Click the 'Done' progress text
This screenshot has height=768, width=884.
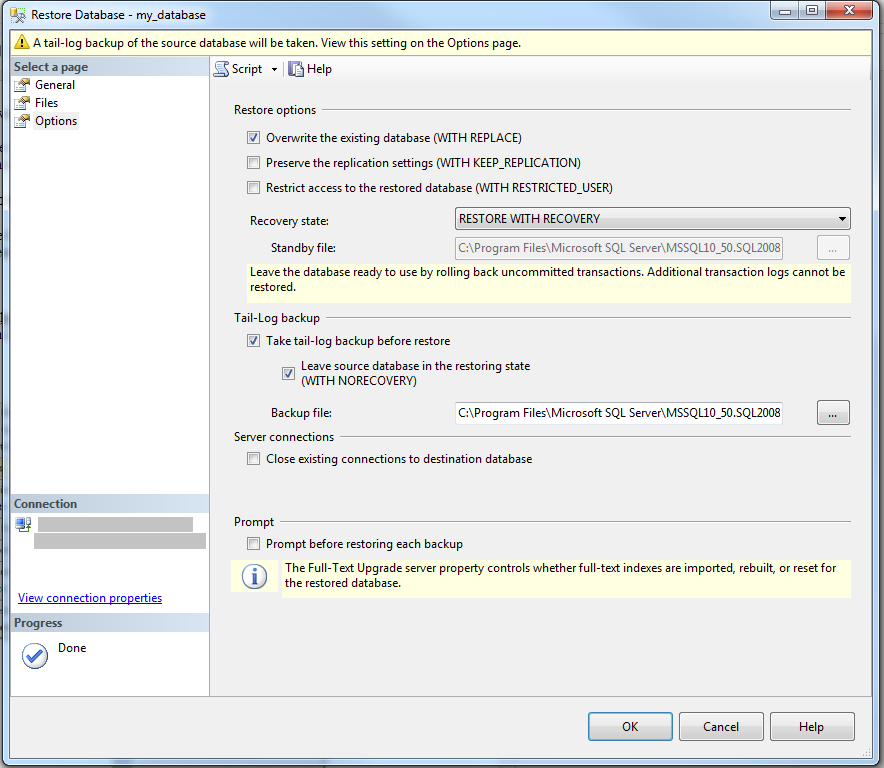point(72,648)
